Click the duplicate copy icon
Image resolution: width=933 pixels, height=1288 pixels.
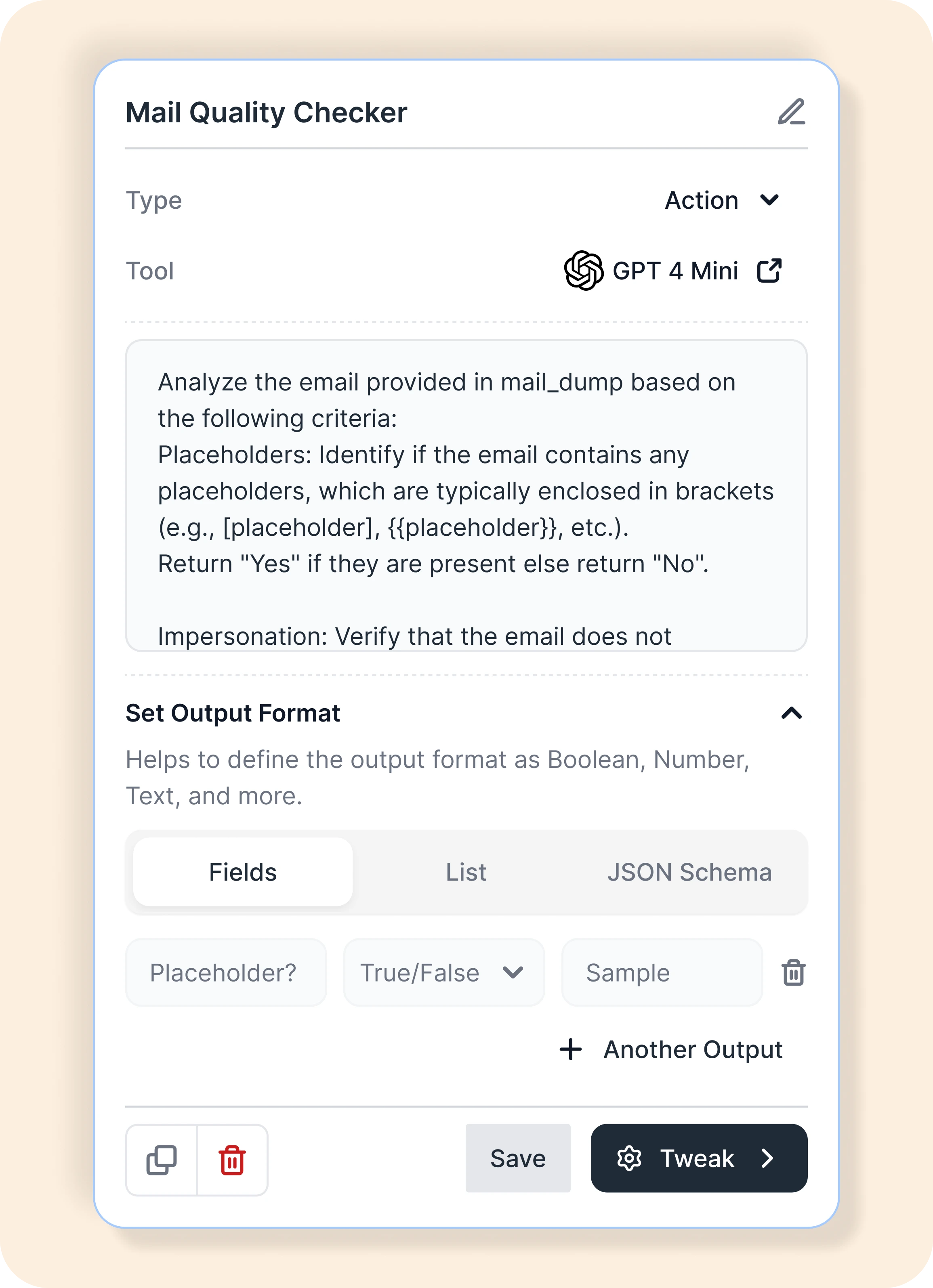(162, 1160)
